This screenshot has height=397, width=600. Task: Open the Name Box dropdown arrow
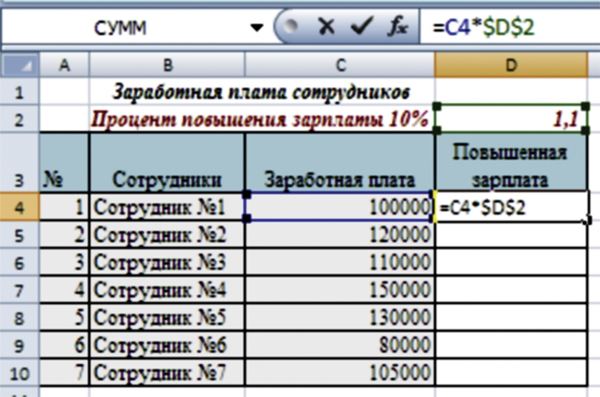[257, 28]
